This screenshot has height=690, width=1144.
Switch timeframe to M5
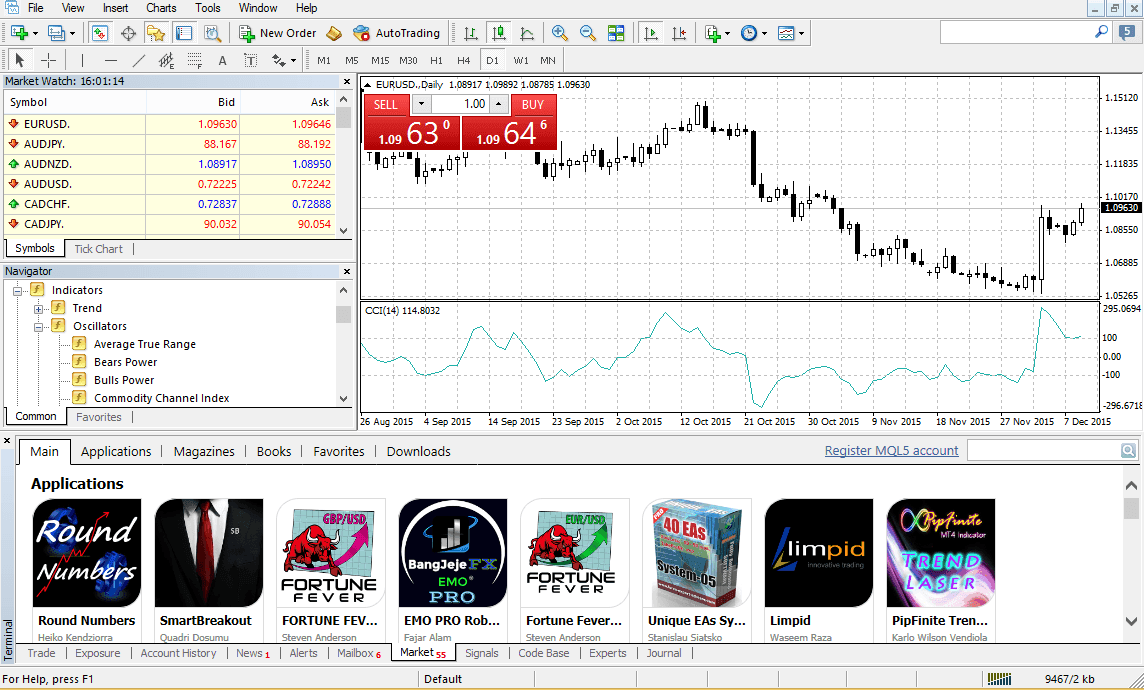(x=352, y=61)
